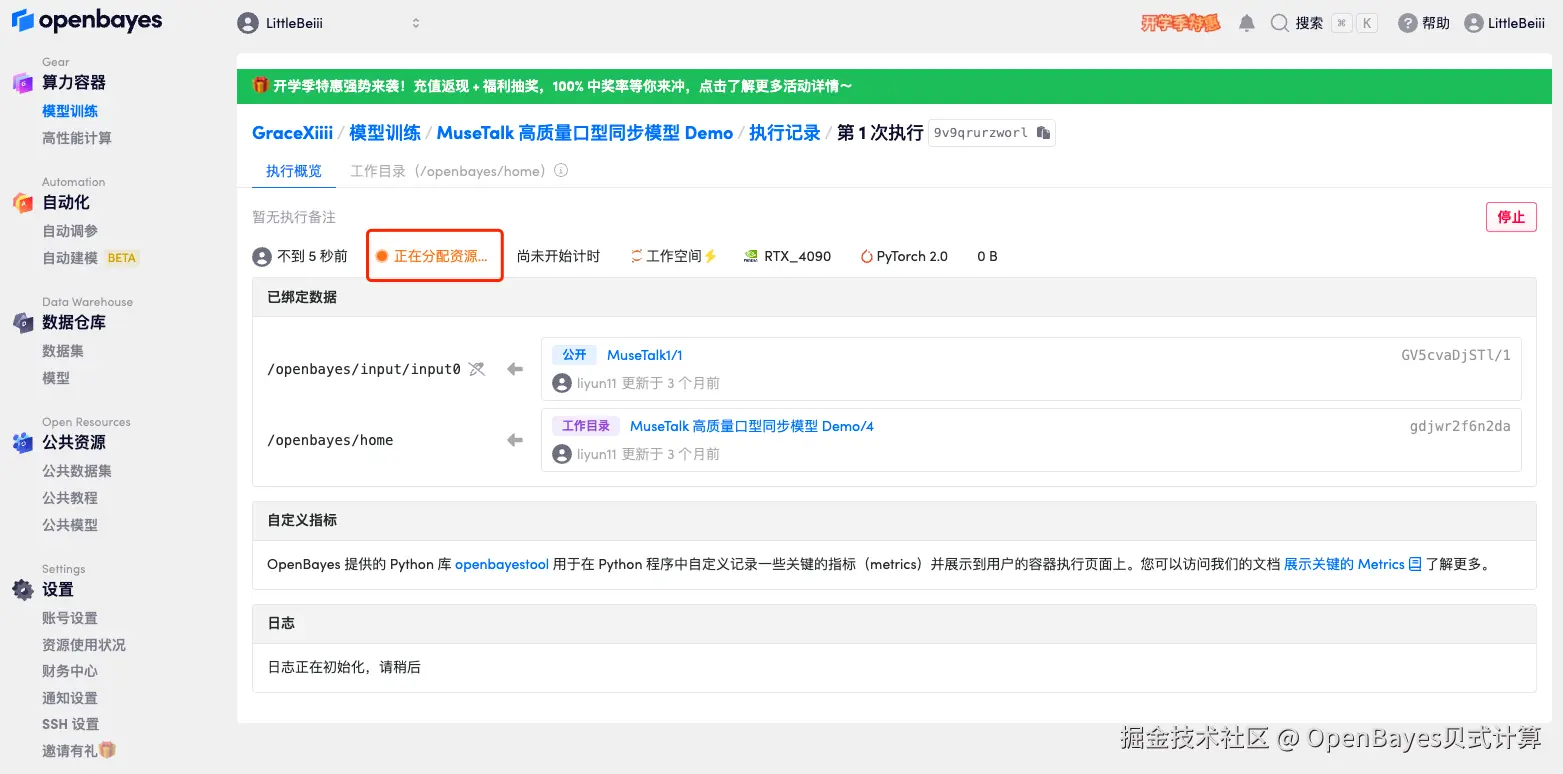
Task: Click the 工作空间 lightning bolt icon
Action: (711, 256)
